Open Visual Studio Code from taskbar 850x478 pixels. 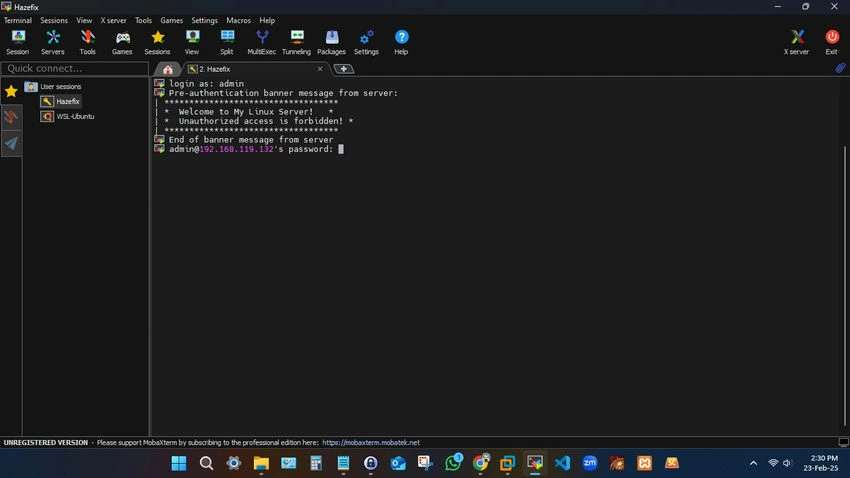[x=563, y=463]
